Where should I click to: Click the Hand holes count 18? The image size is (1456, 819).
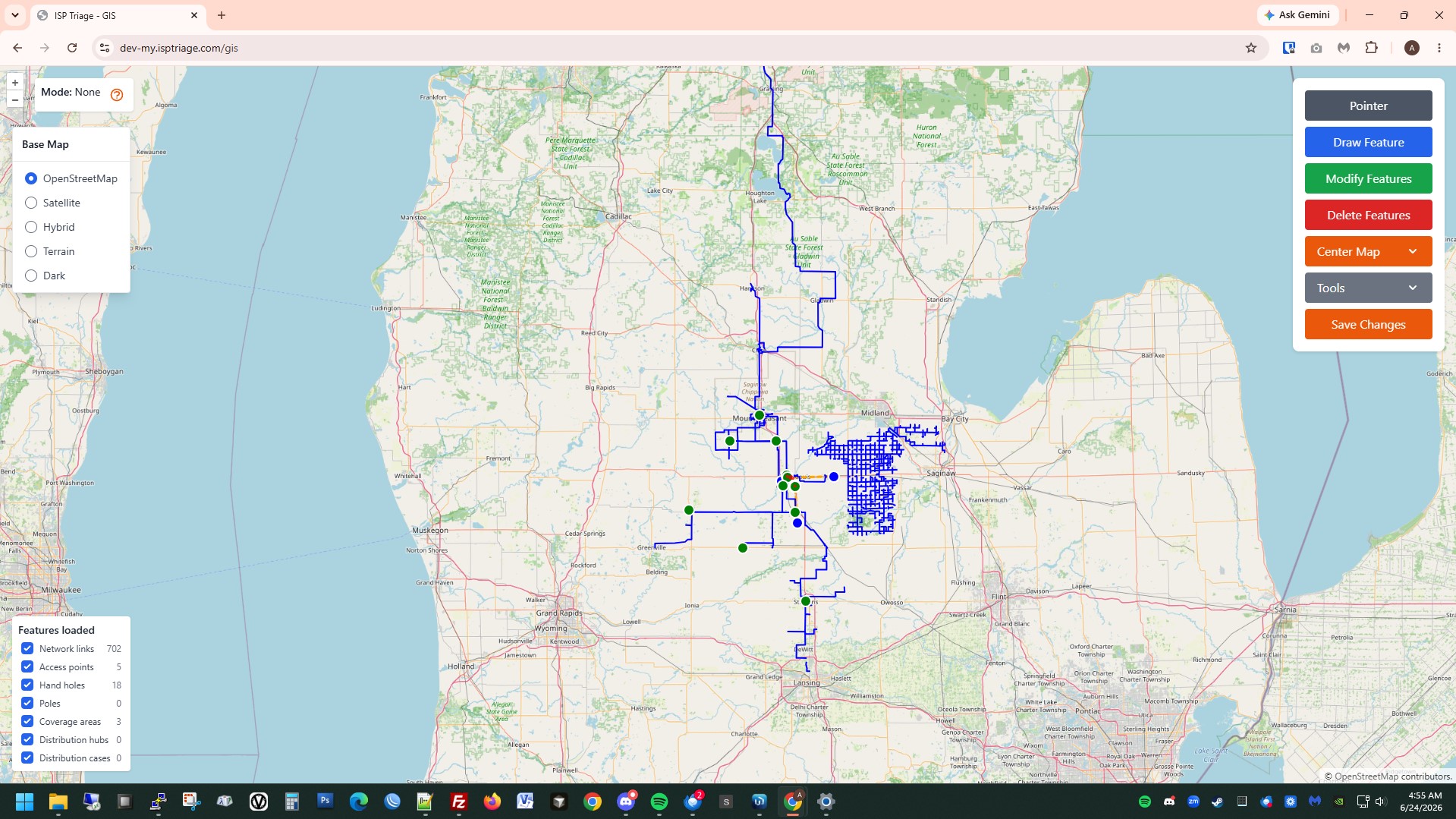(117, 685)
